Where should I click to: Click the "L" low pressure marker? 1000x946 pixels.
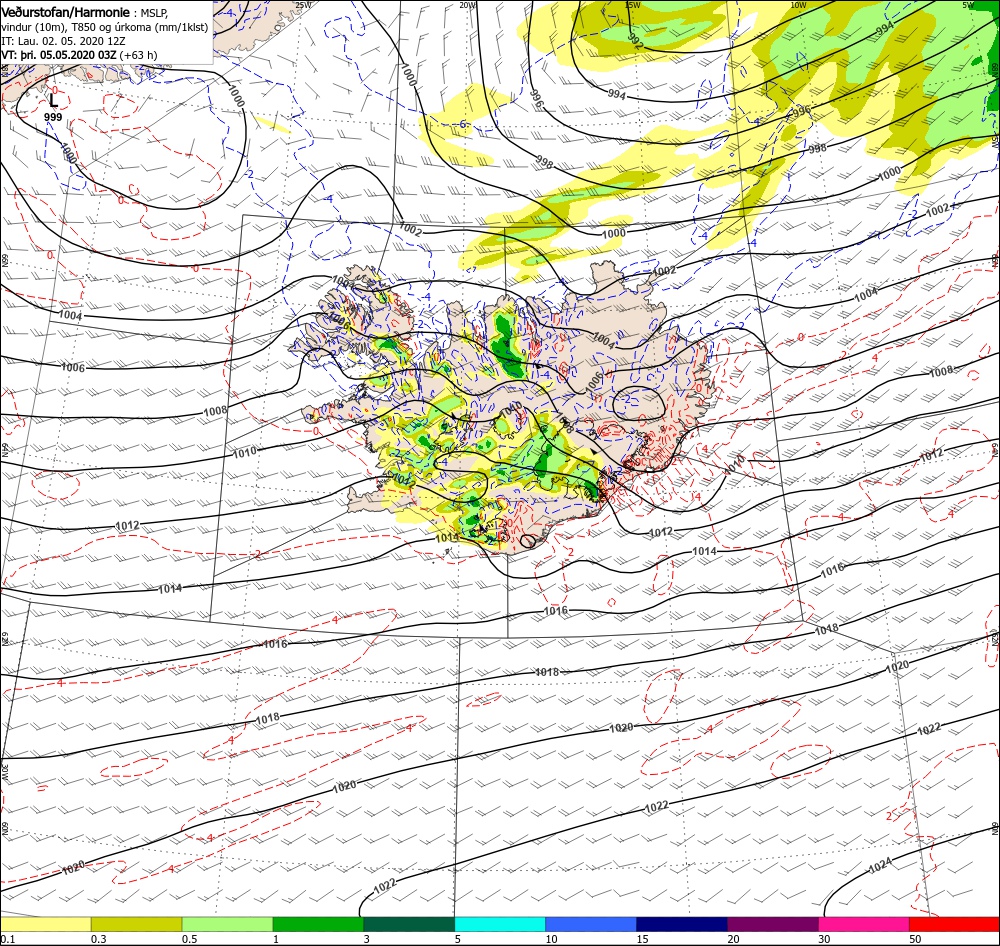point(54,100)
